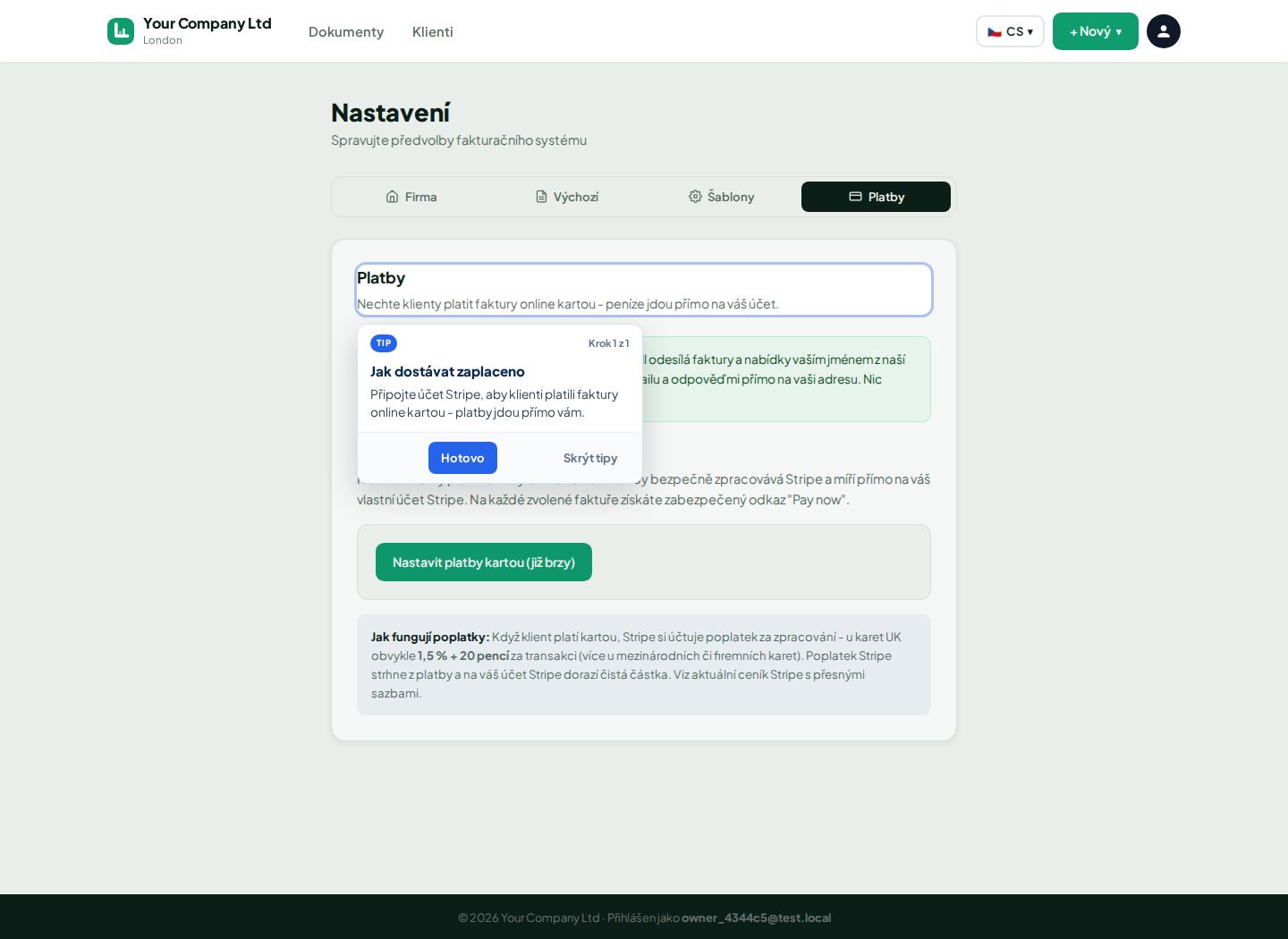Click owner_4344c5@test.local in the footer
Screen dimensions: 1288x939
click(x=757, y=918)
